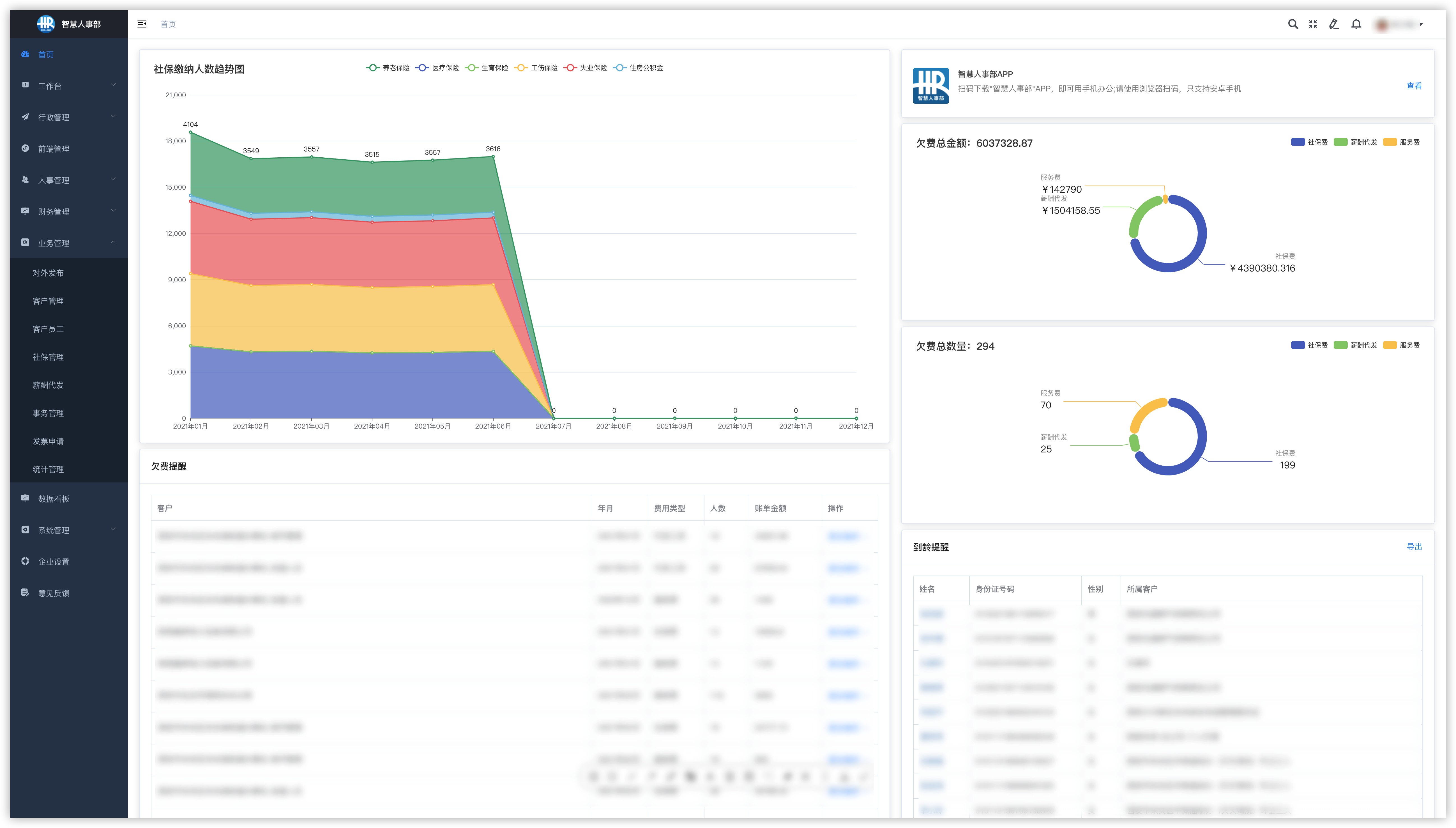
Task: Click the 业务管理 sidebar icon
Action: (x=25, y=242)
